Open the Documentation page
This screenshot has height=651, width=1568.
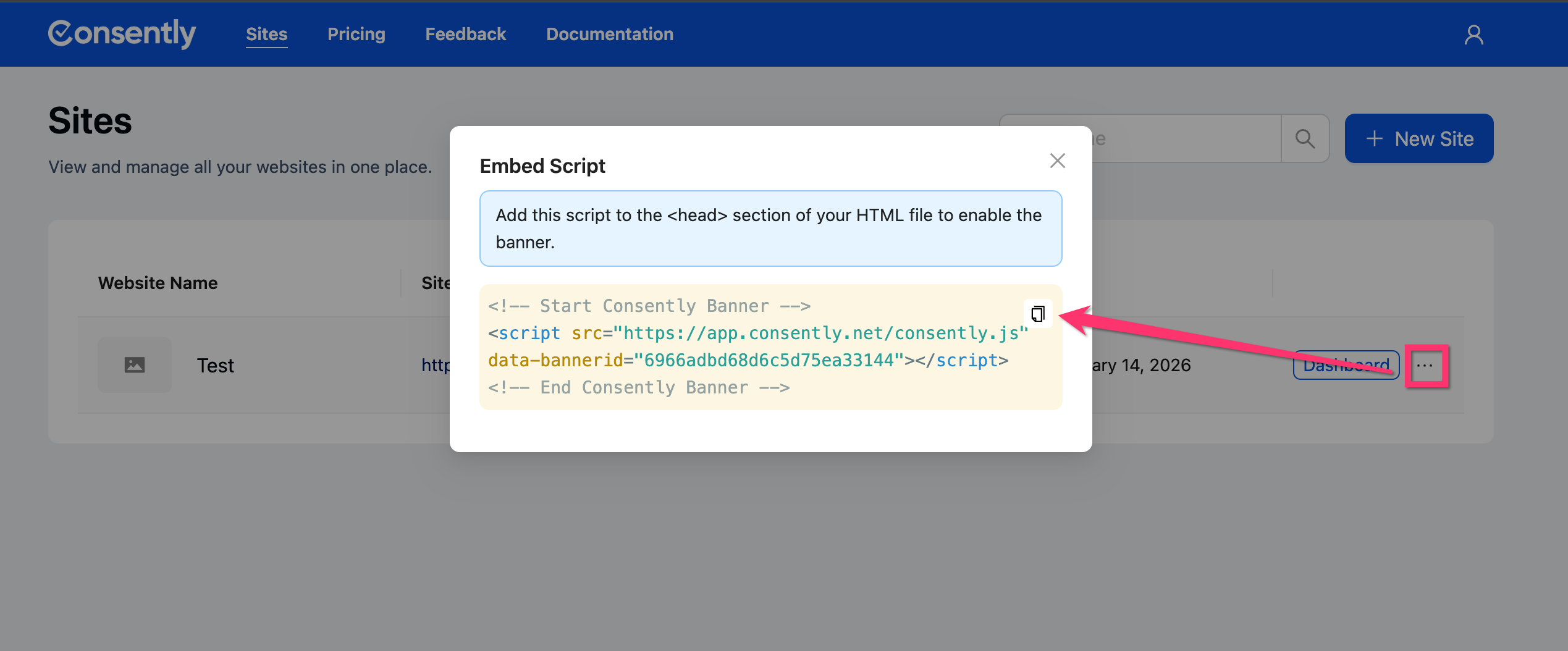coord(609,35)
